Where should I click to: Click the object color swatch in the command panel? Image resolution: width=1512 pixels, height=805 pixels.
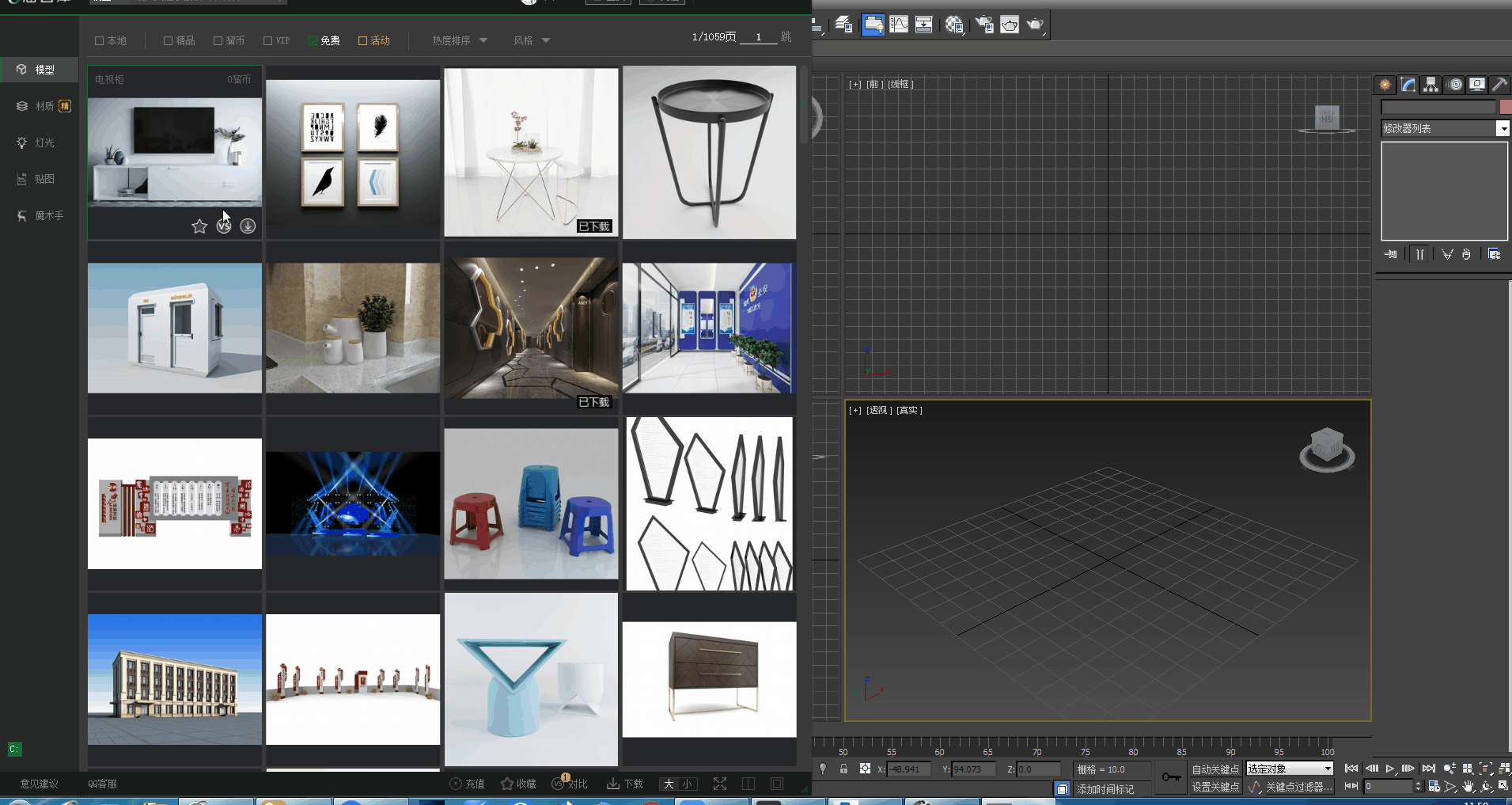pos(1505,107)
